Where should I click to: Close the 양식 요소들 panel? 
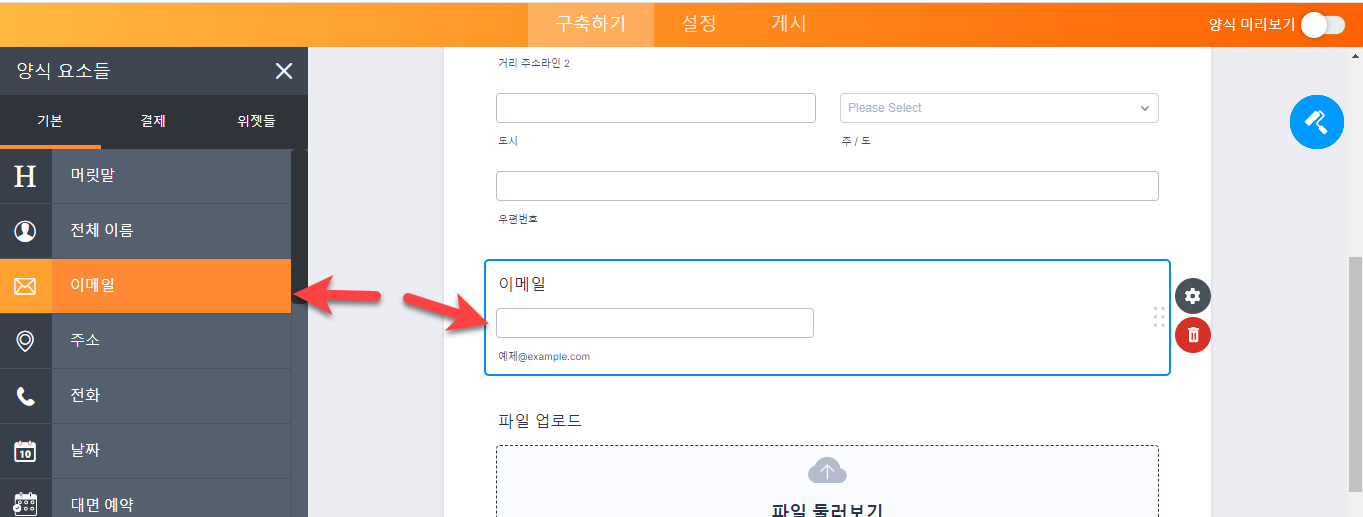(284, 71)
